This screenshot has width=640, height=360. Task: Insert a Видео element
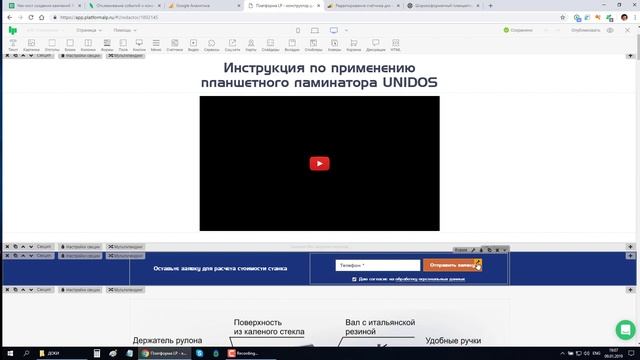click(193, 45)
